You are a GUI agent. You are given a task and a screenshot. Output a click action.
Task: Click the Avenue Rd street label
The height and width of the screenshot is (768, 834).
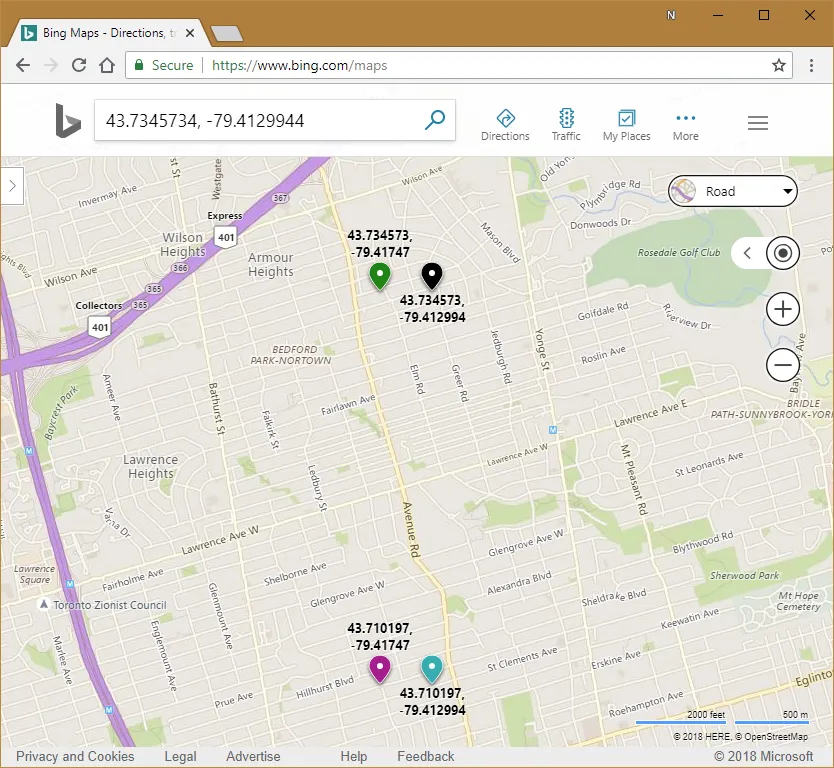pos(412,530)
